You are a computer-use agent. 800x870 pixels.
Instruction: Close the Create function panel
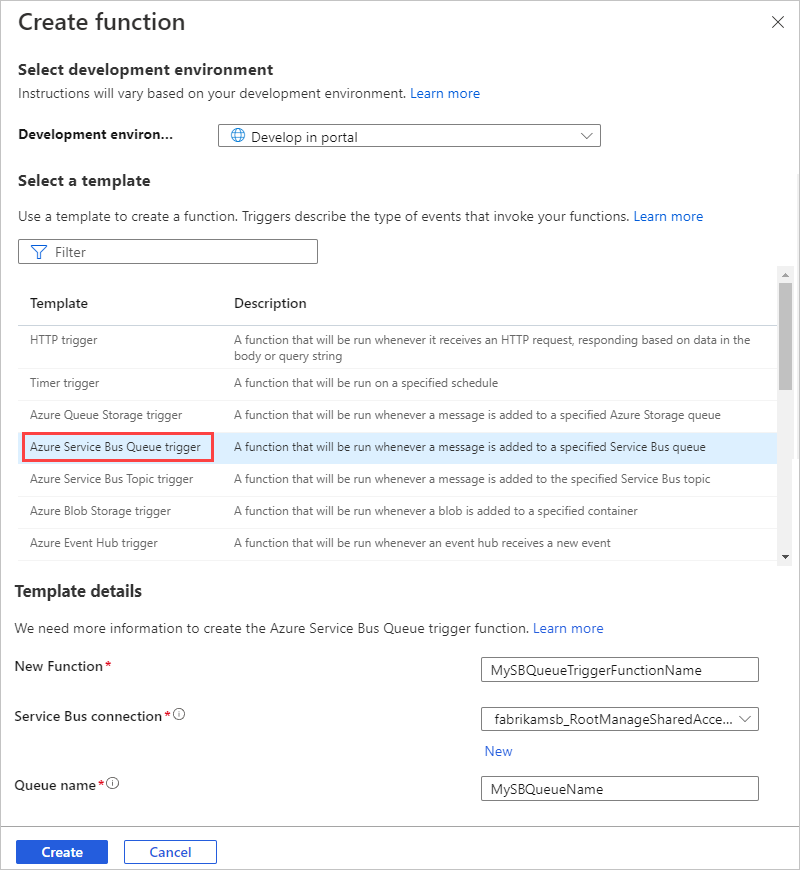[778, 22]
